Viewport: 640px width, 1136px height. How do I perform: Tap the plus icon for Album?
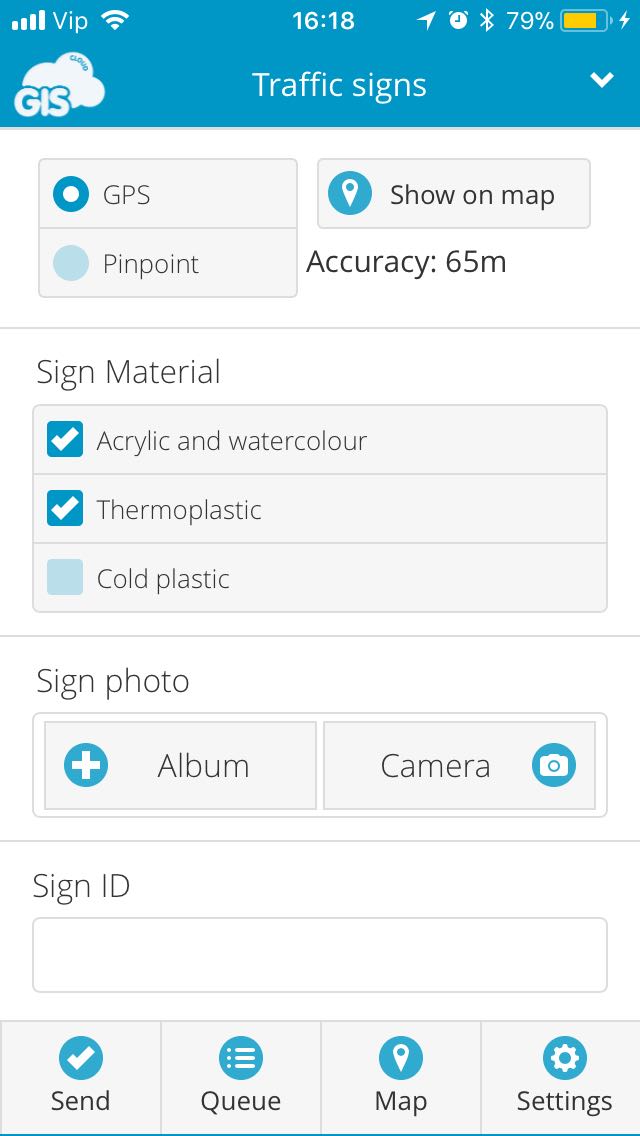click(x=86, y=765)
